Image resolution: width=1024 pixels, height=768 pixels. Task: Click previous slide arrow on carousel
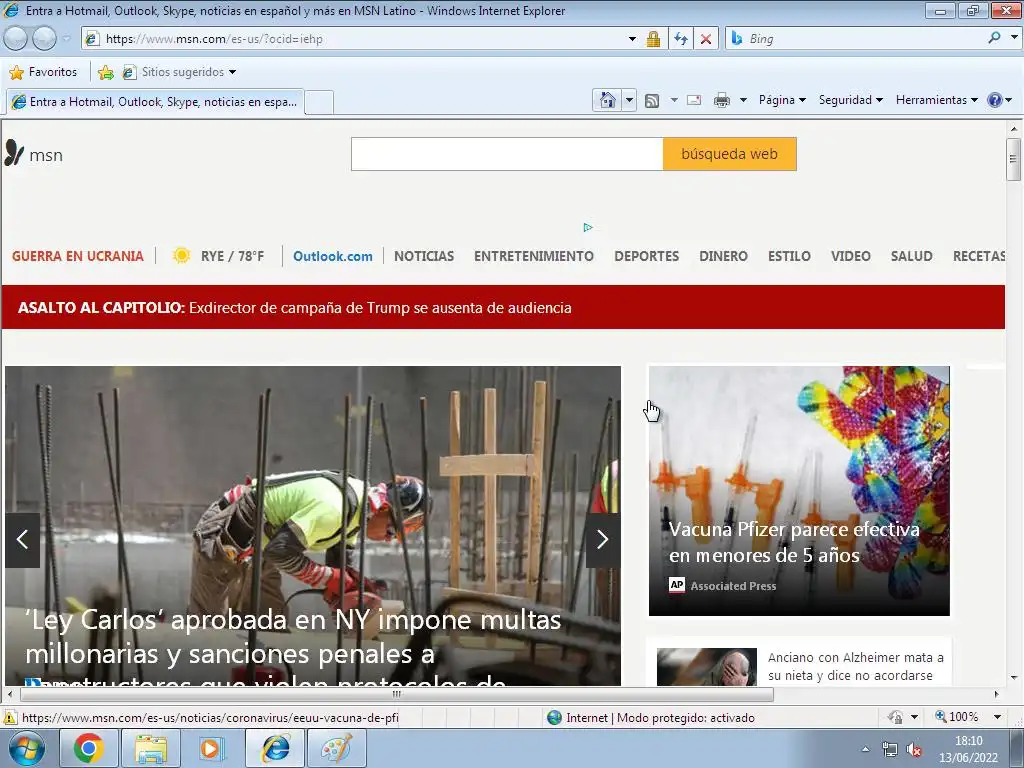[22, 539]
